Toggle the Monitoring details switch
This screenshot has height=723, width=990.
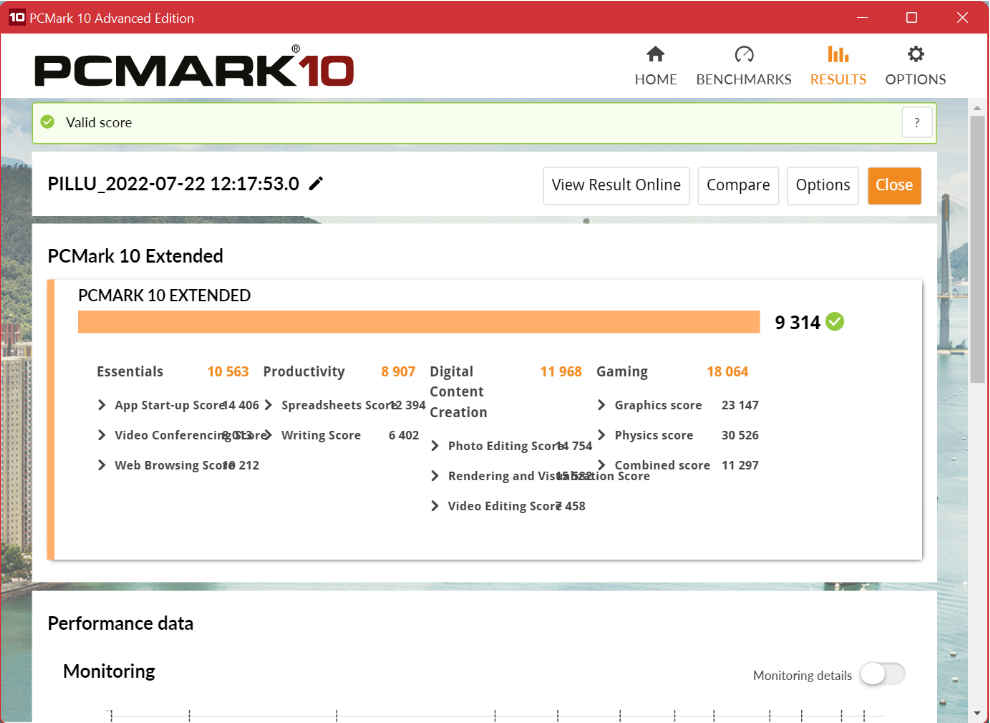tap(883, 674)
